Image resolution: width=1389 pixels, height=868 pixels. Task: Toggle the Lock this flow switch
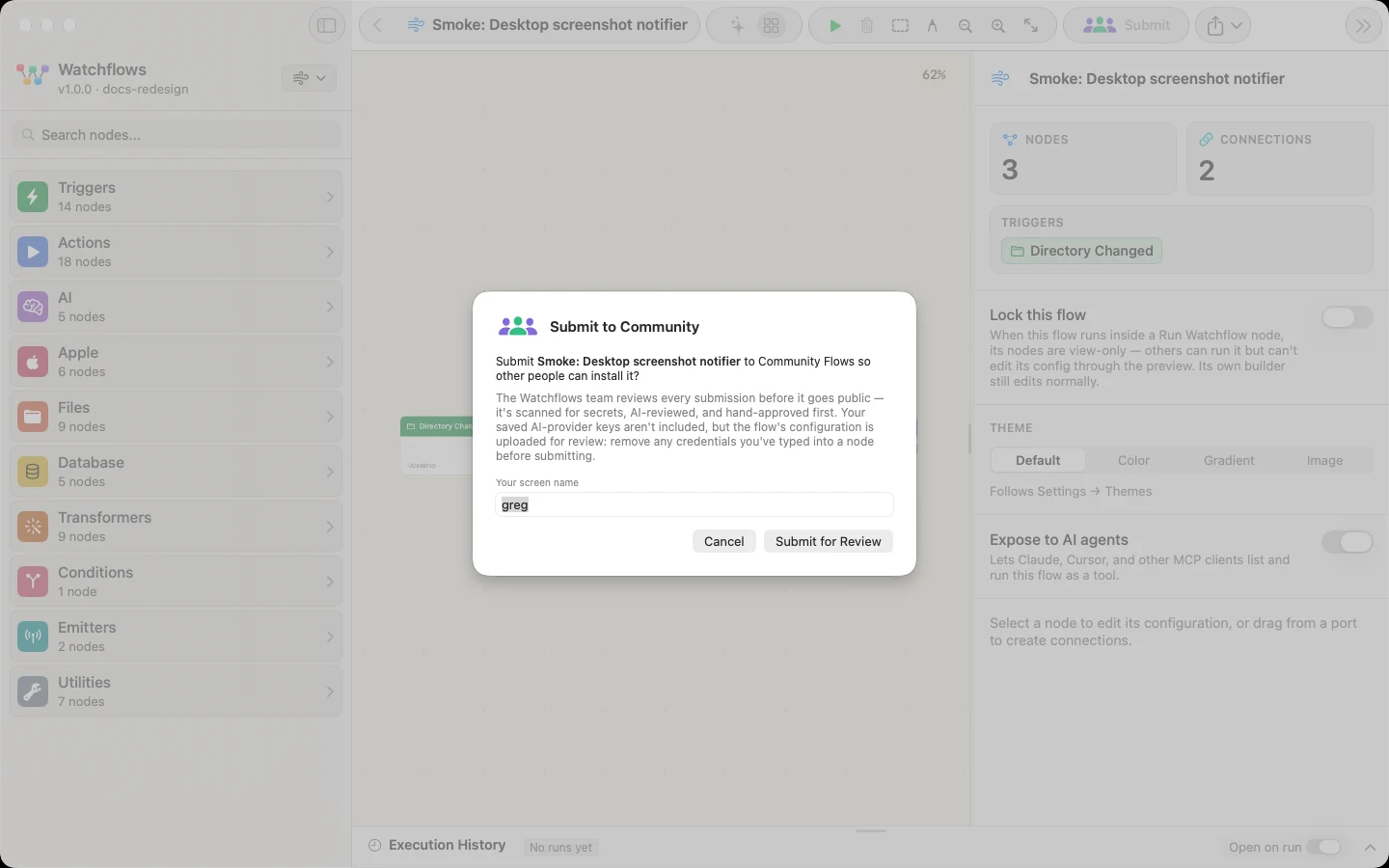(x=1347, y=317)
